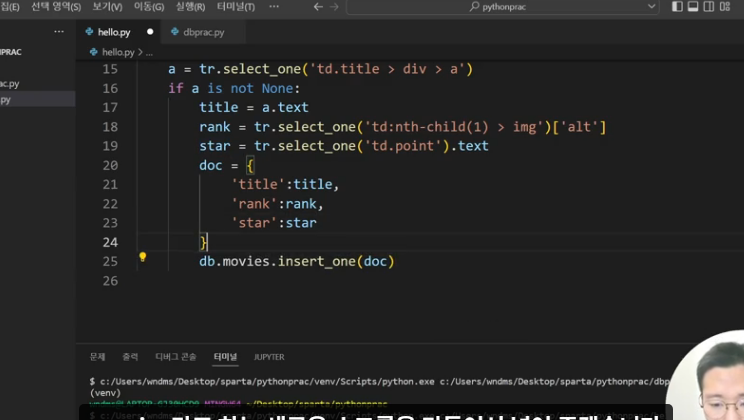Click the 'if a is not None:' line
Viewport: 744px width, 420px height.
click(x=234, y=88)
